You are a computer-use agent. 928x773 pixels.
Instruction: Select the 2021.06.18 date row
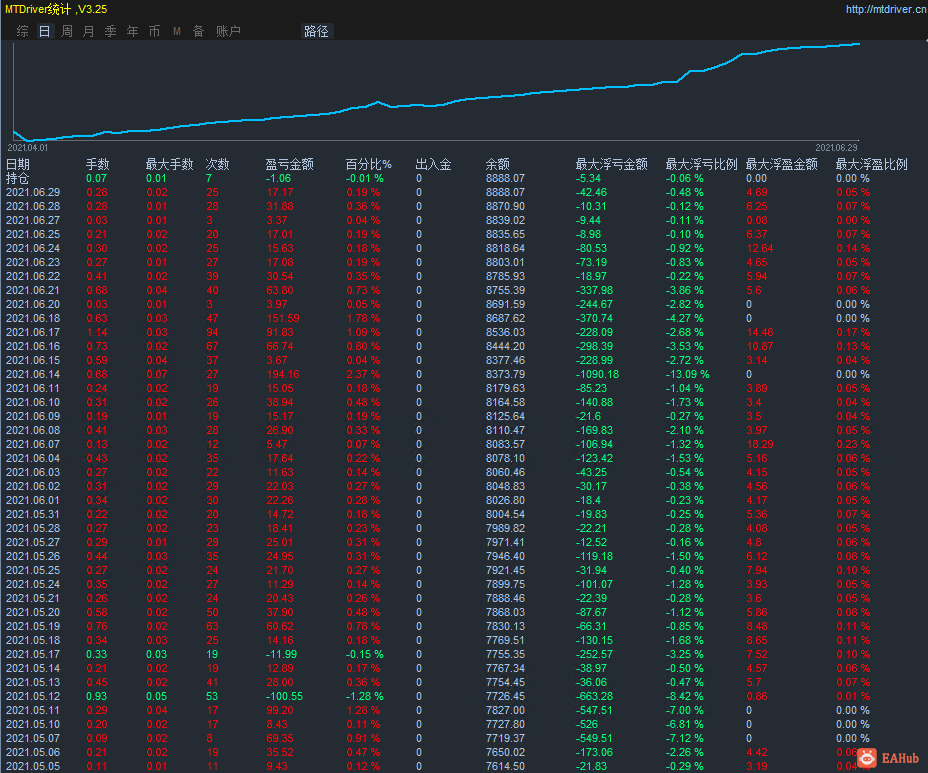[33, 318]
